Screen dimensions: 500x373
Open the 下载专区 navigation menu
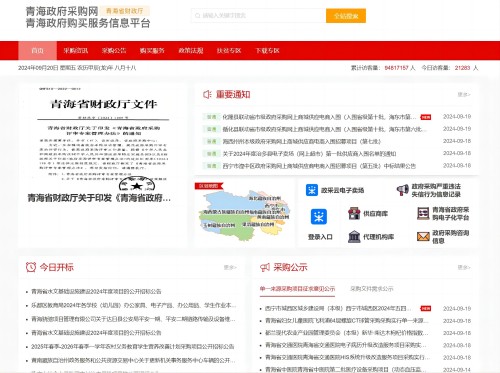click(267, 51)
